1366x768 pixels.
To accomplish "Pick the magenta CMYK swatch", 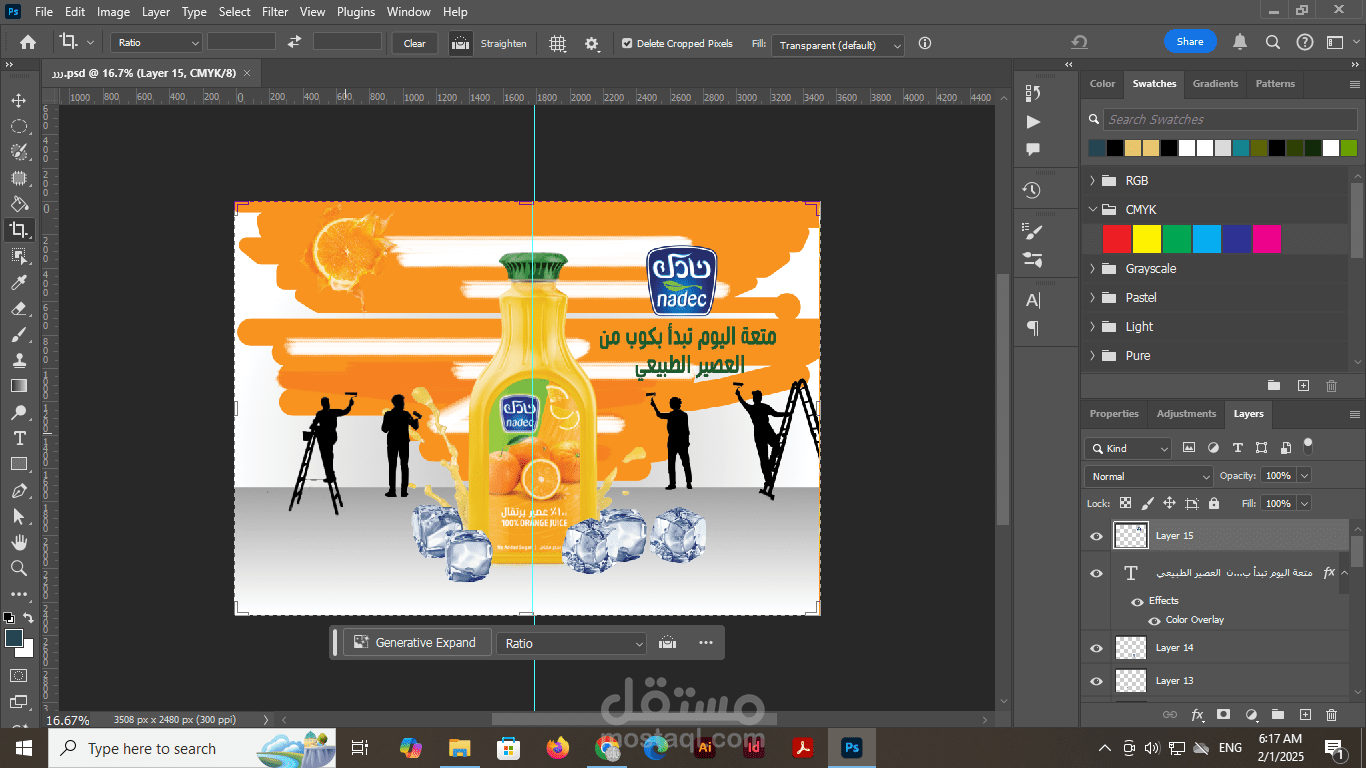I will click(x=1267, y=239).
